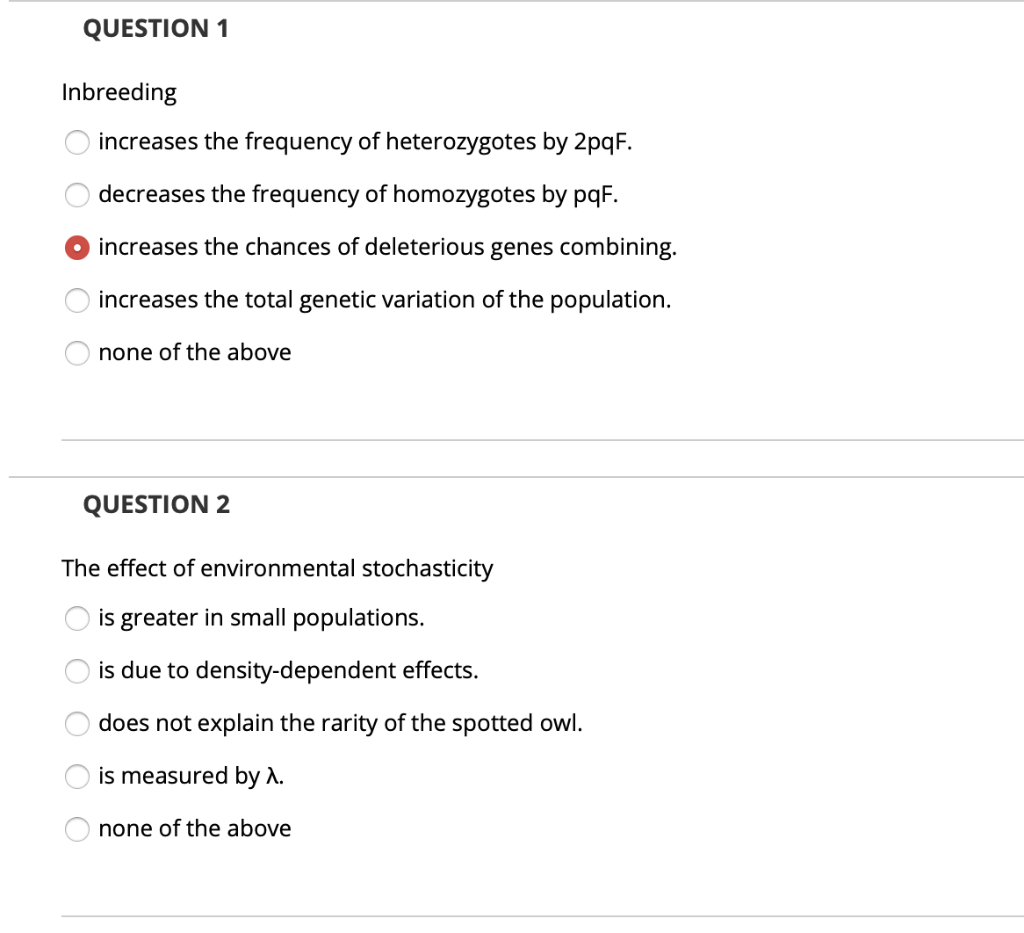Select "increases the chances of deleterious genes combining"
Screen dimensions: 1024x933
pos(77,247)
